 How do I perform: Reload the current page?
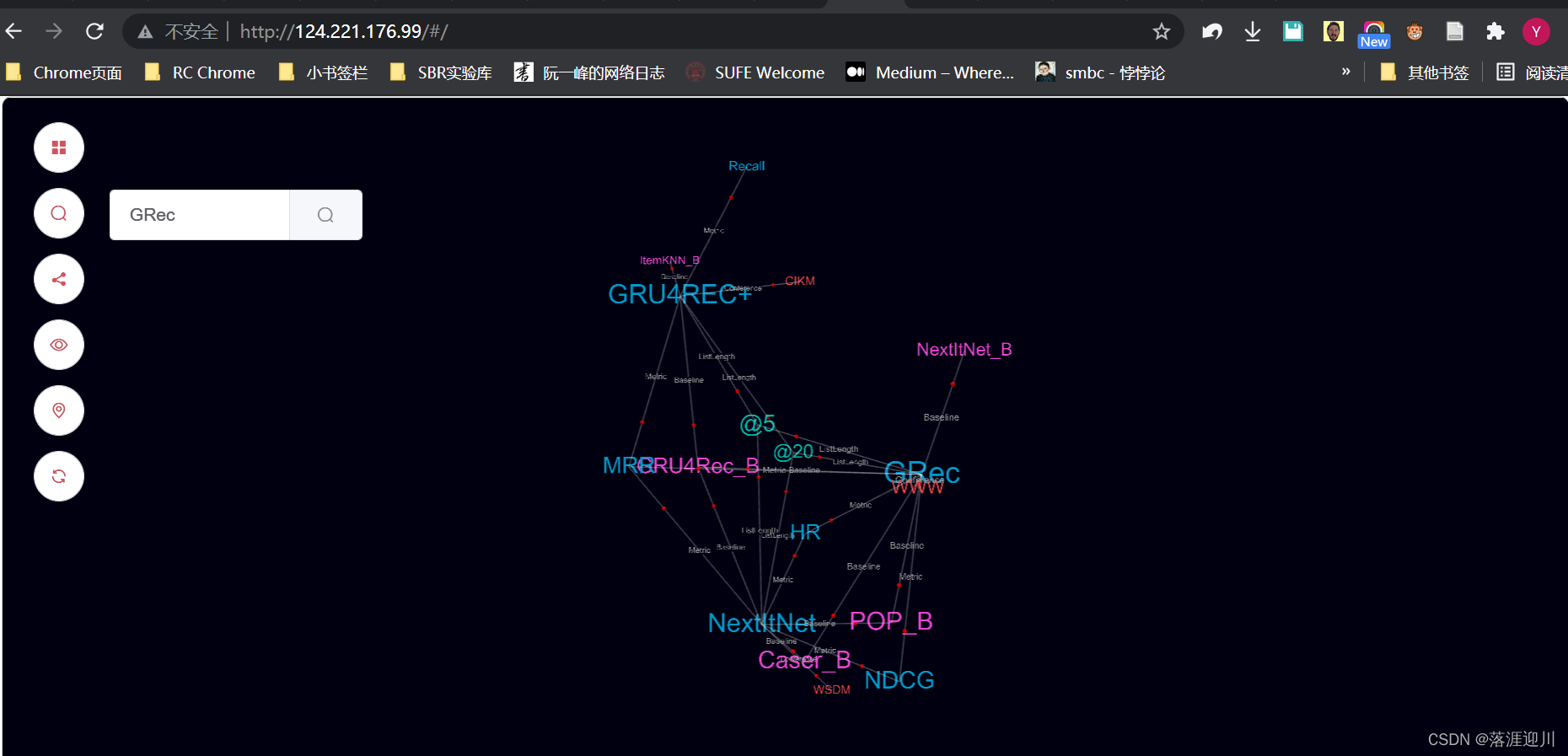(94, 31)
